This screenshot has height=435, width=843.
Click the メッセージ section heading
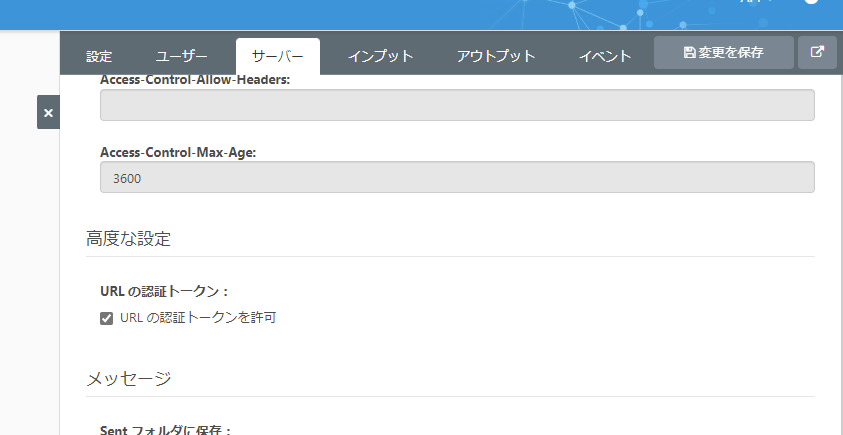pos(128,379)
